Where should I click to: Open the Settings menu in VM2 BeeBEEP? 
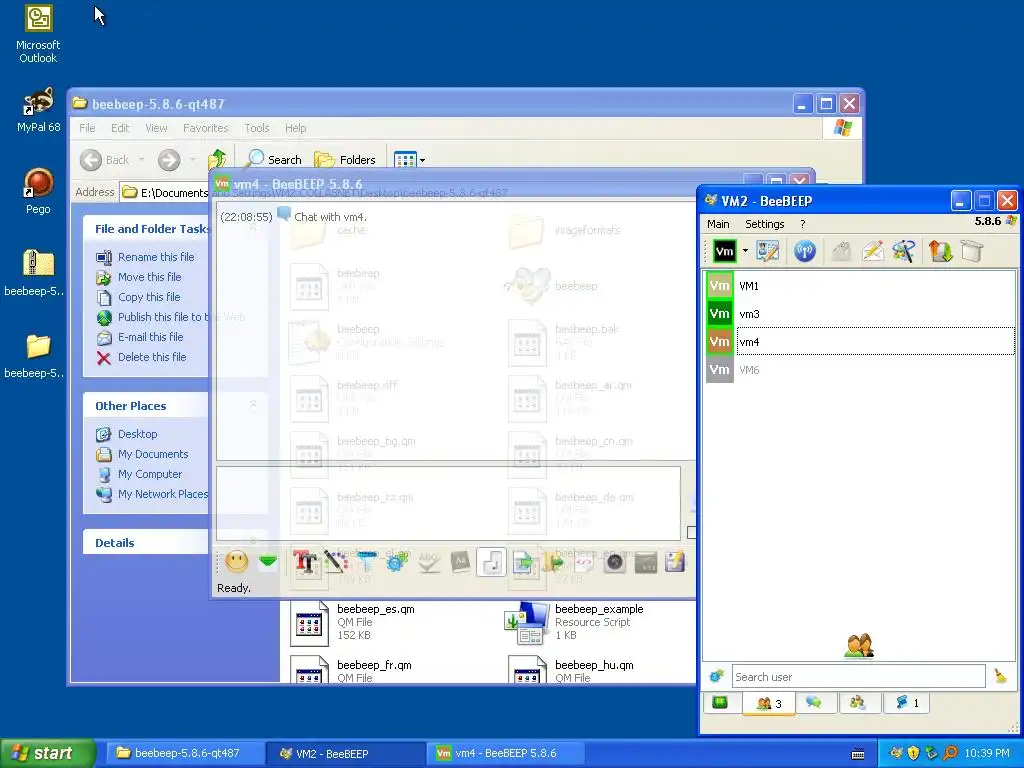[764, 224]
